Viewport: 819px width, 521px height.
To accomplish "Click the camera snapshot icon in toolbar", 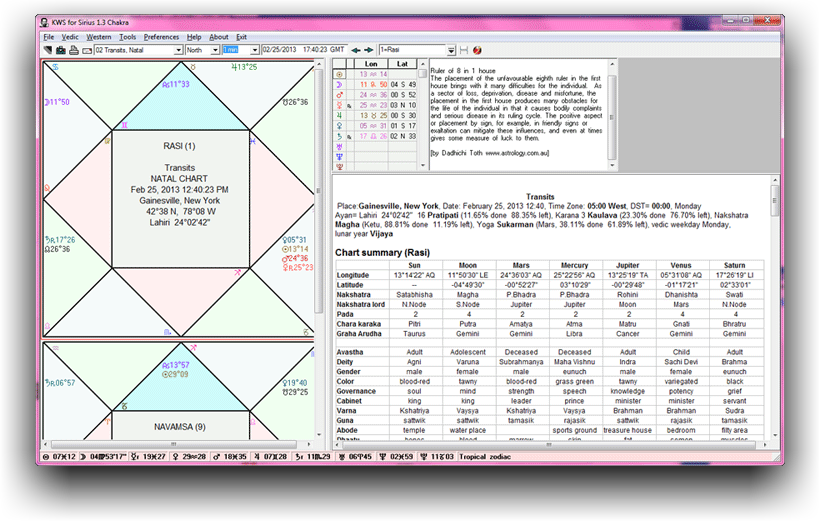I will (60, 49).
